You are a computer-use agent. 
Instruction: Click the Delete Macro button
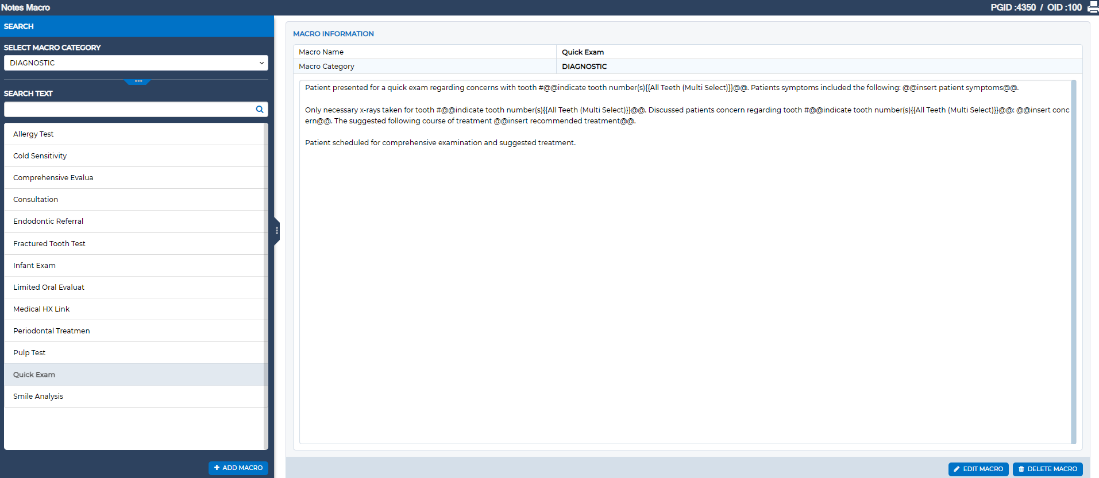coord(1047,469)
